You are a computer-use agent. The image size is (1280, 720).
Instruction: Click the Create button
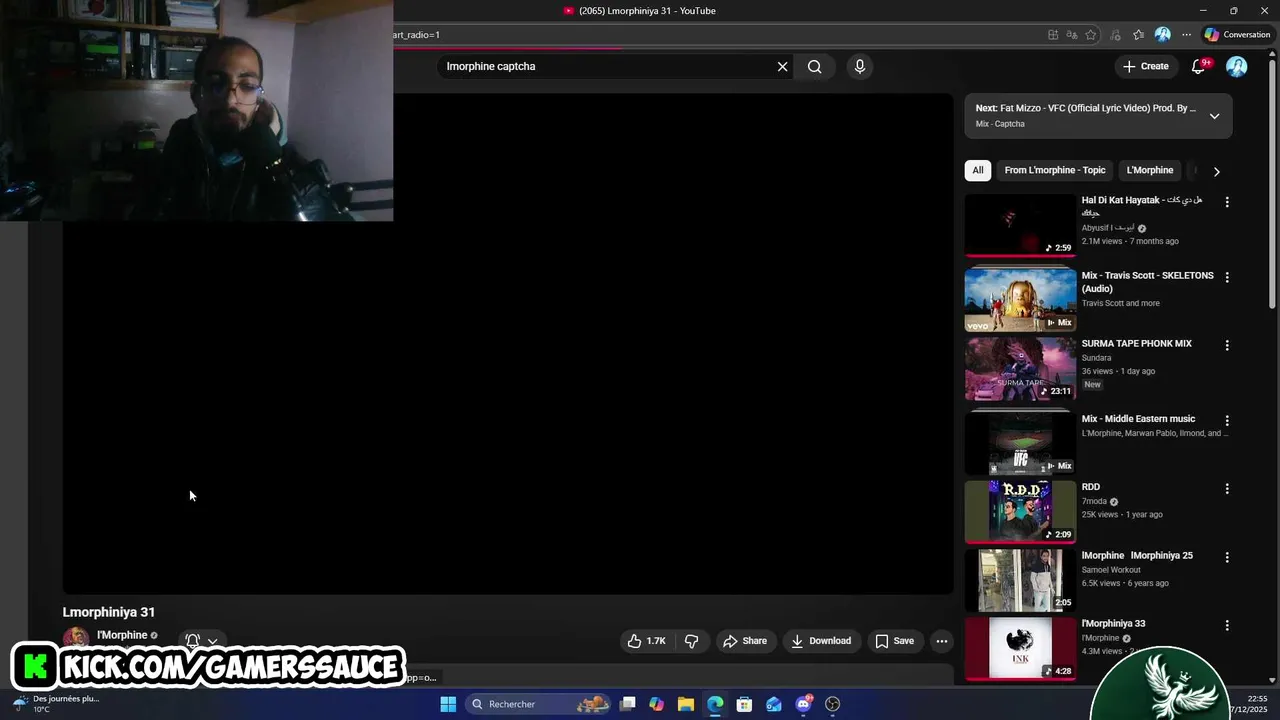[x=1146, y=66]
